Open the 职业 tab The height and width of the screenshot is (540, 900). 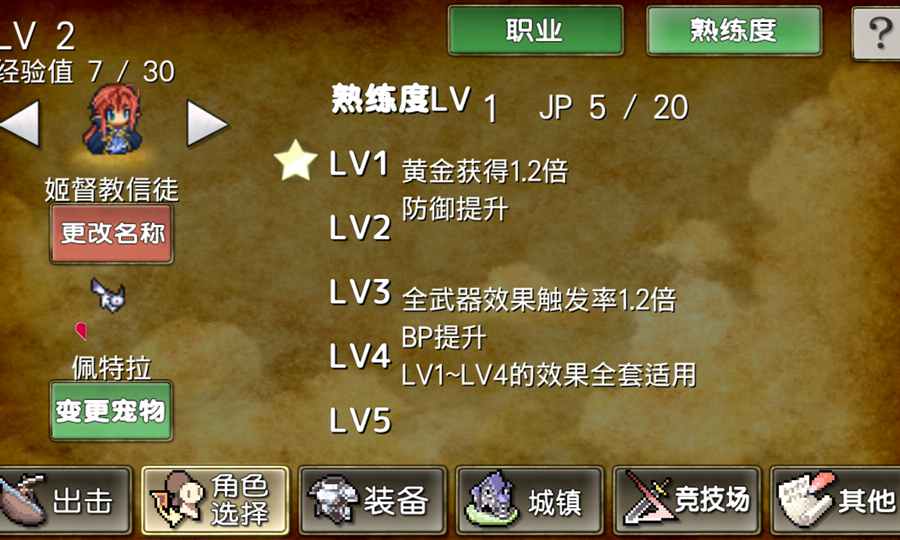535,30
